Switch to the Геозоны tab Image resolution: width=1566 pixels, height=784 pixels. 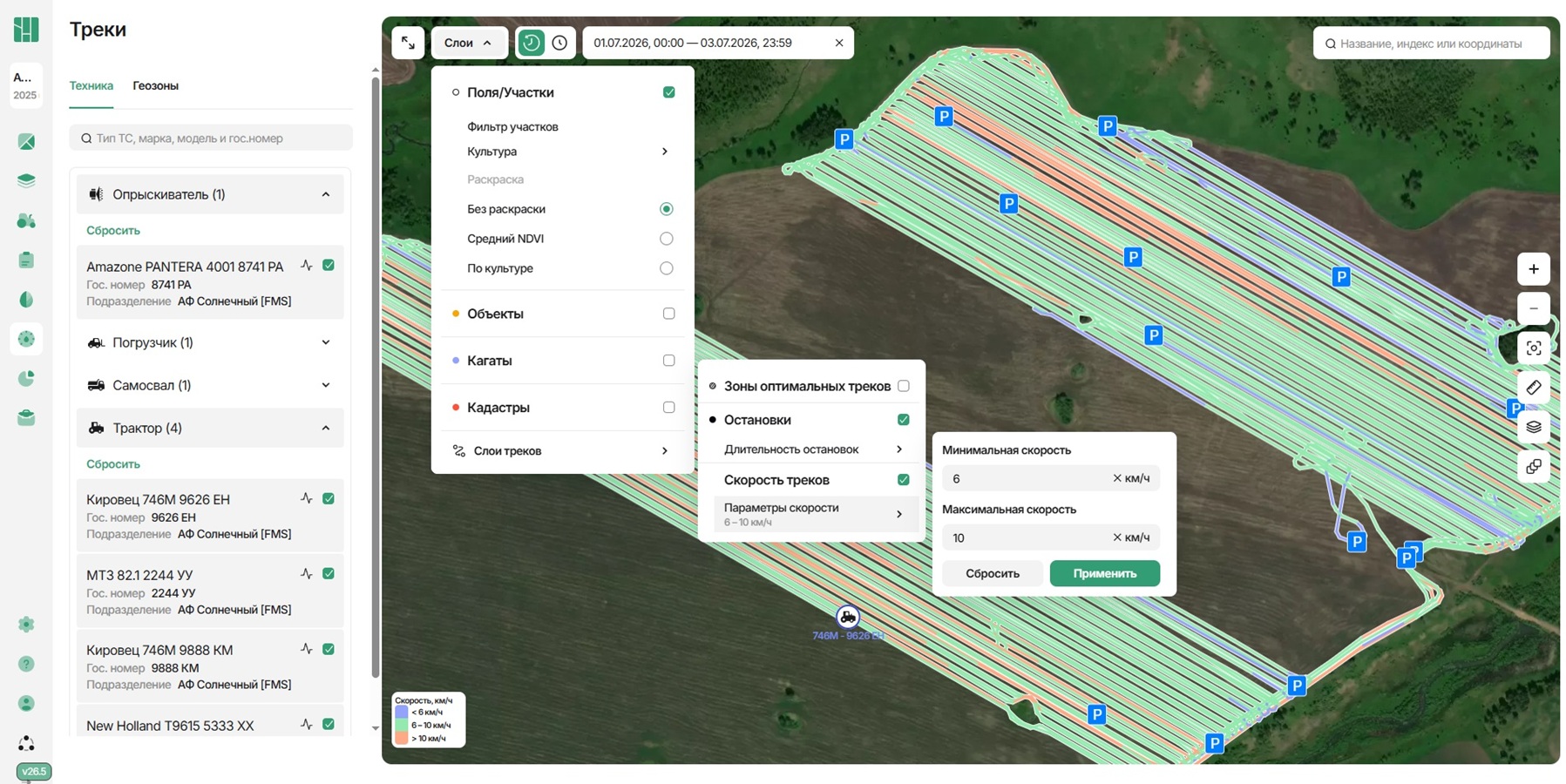[156, 85]
